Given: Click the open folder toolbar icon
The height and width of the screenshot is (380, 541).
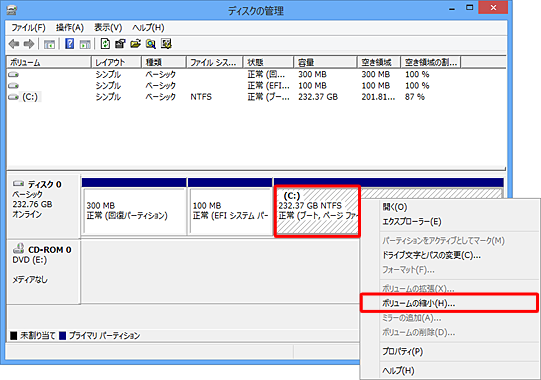Looking at the screenshot, I should pos(136,44).
